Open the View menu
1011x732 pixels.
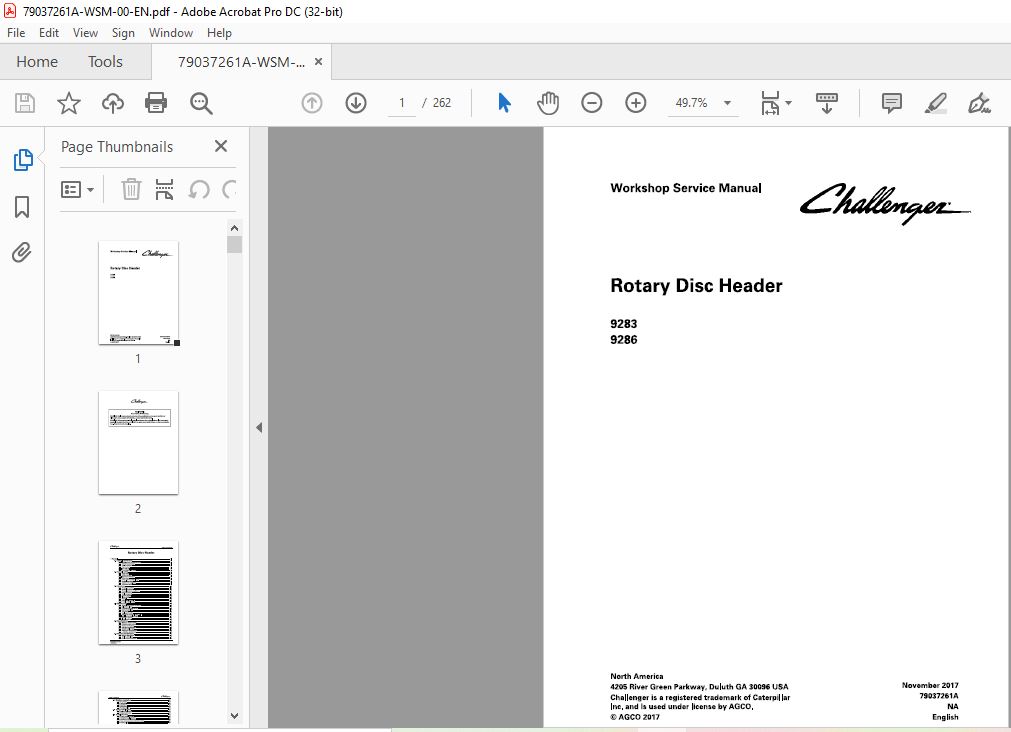point(85,33)
